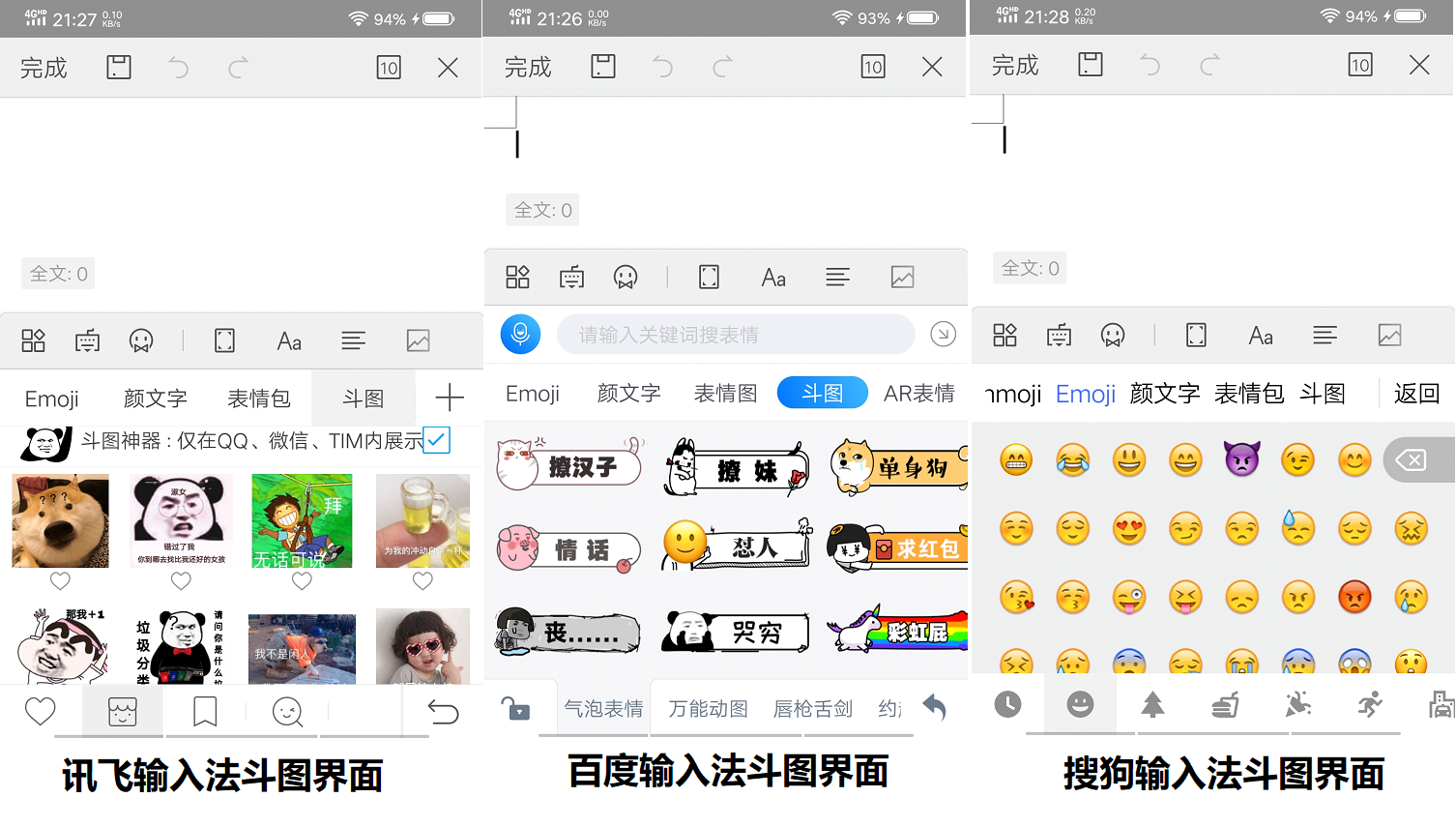Insert image icon in Baidu toolbar
The width and height of the screenshot is (1456, 827).
click(903, 278)
